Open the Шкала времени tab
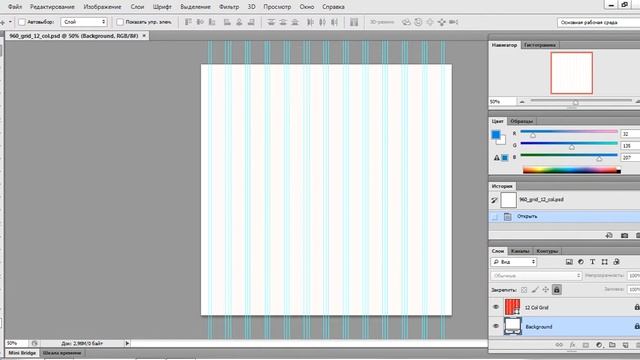The image size is (640, 360). pos(62,353)
